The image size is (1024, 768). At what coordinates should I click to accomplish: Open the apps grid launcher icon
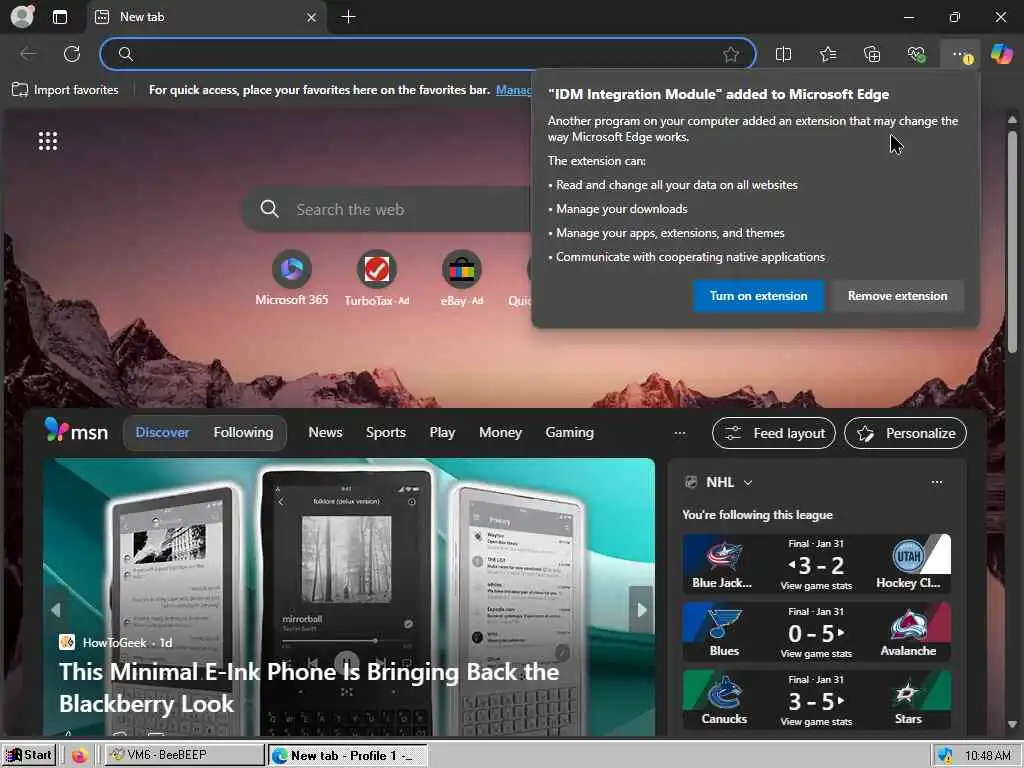(x=48, y=140)
